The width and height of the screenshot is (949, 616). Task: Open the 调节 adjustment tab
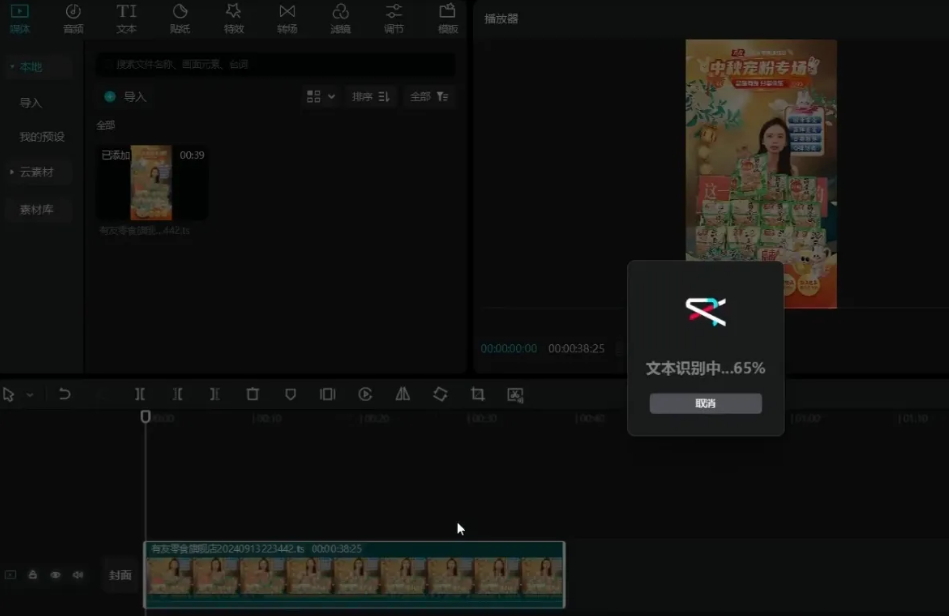[393, 19]
